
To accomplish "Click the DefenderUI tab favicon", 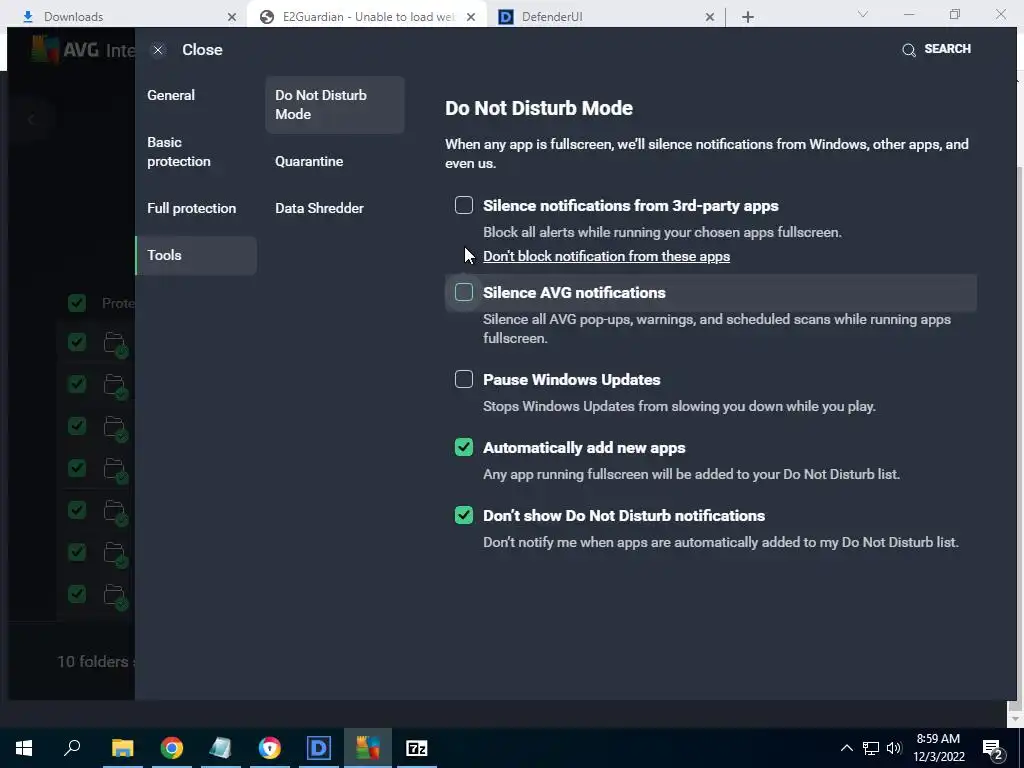I will [x=505, y=17].
